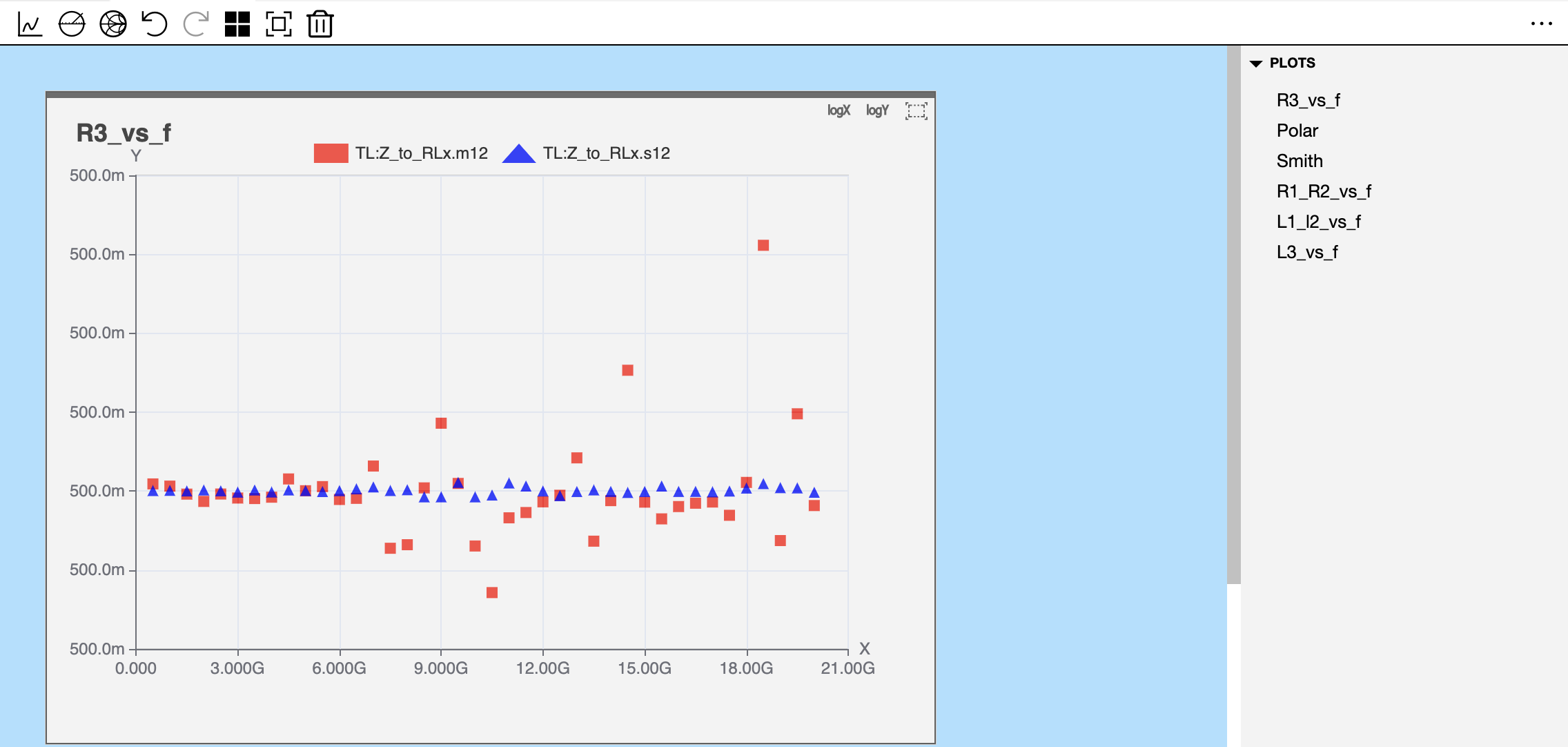Click the redo arrow icon
Screen dimensions: 1568x747
tap(196, 24)
